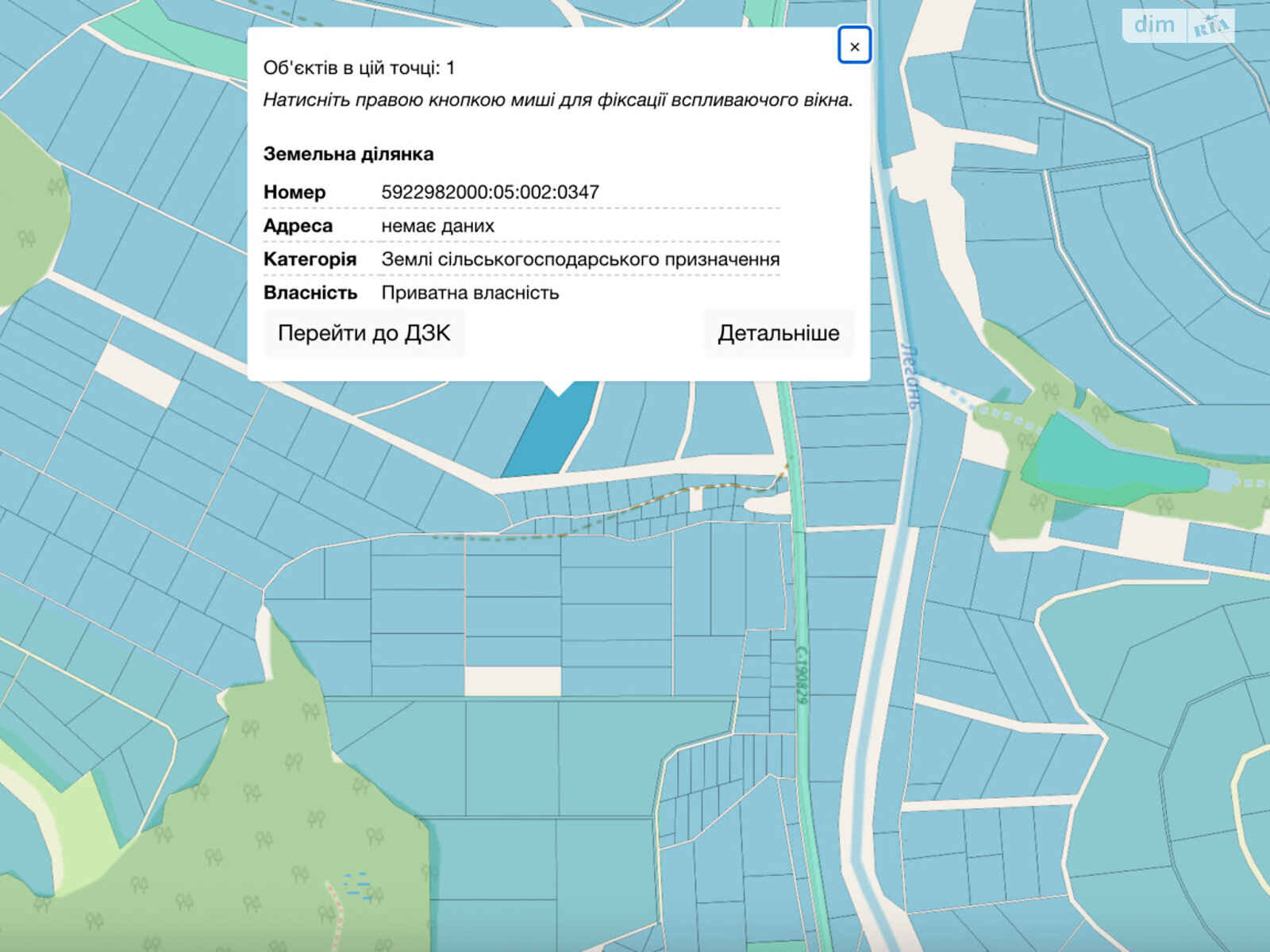Screen dimensions: 1270x952
Task: Click the dim.RIA logo watermark
Action: pyautogui.click(x=1178, y=25)
